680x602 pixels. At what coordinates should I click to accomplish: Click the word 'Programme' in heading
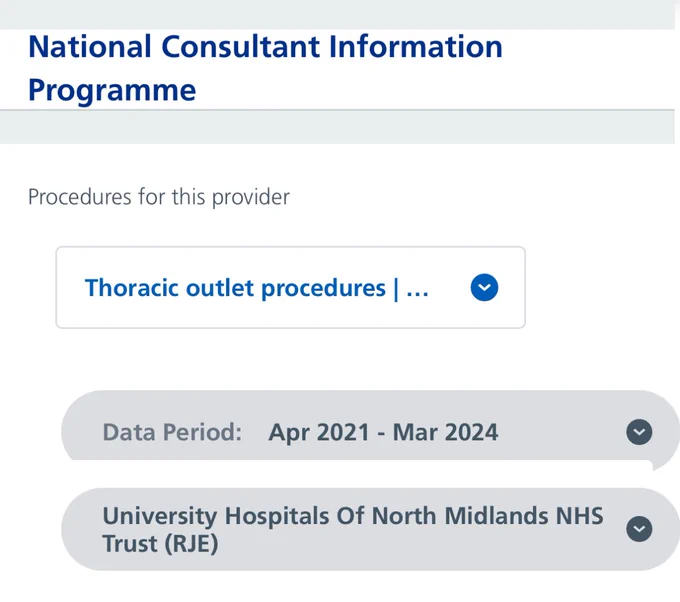(112, 90)
